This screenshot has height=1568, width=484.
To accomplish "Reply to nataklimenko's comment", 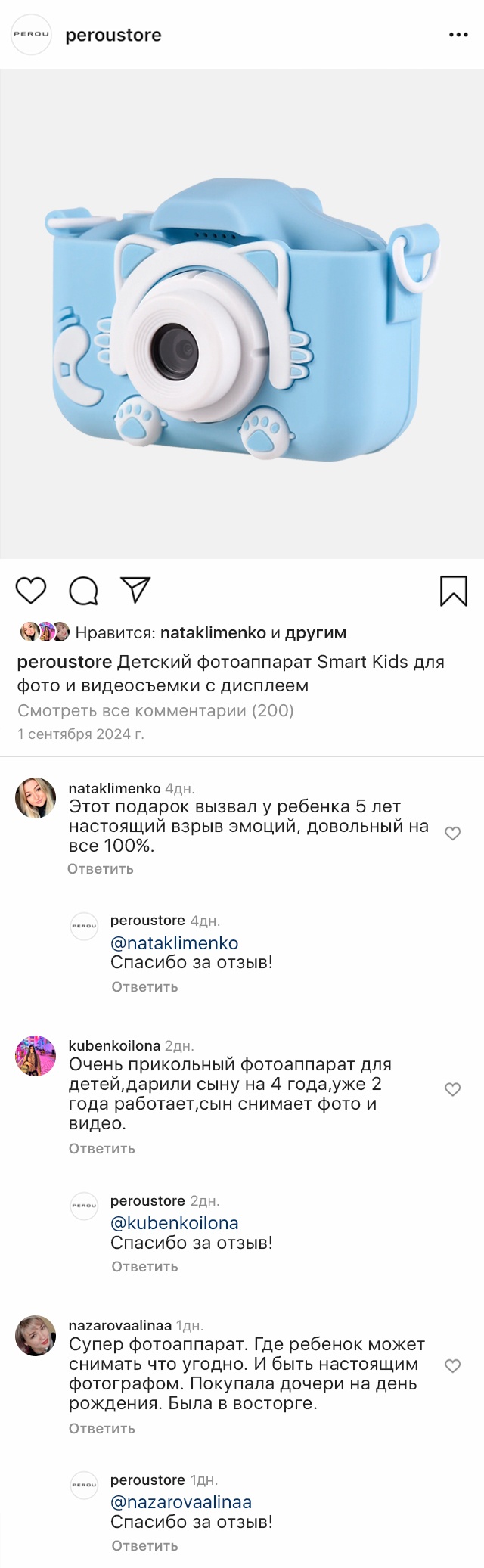I will 101,869.
